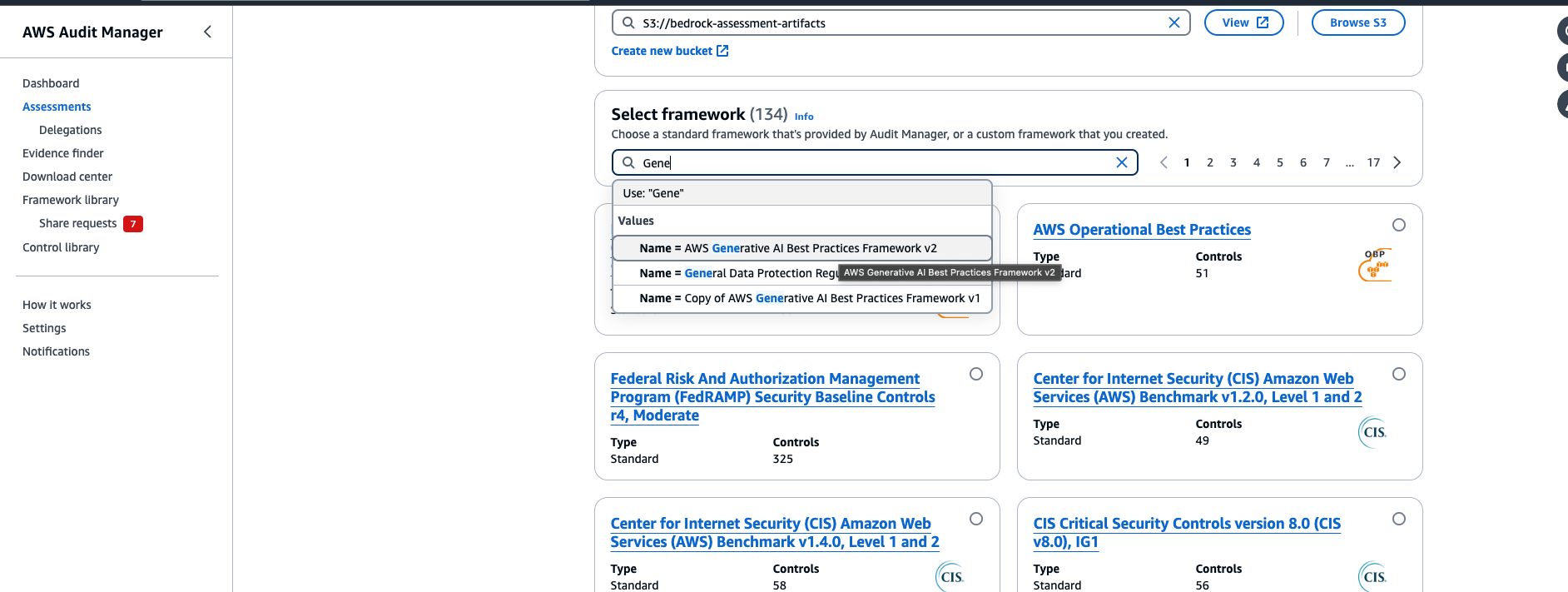Click the CIS logo on Benchmark v1.4.0 card
Image resolution: width=1568 pixels, height=592 pixels.
[951, 577]
